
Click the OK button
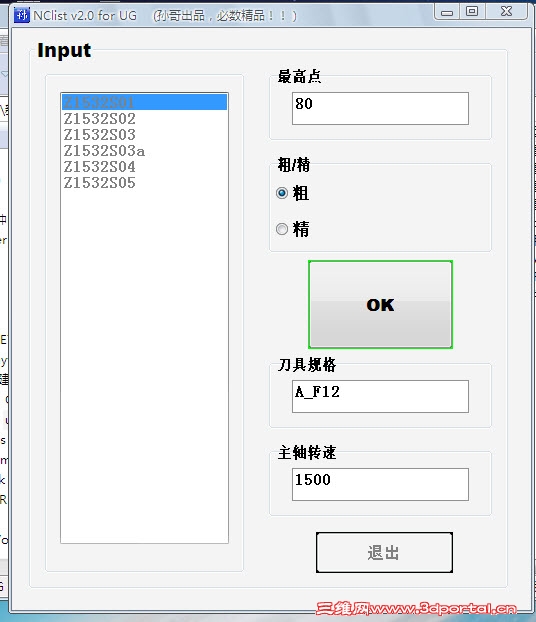(380, 305)
